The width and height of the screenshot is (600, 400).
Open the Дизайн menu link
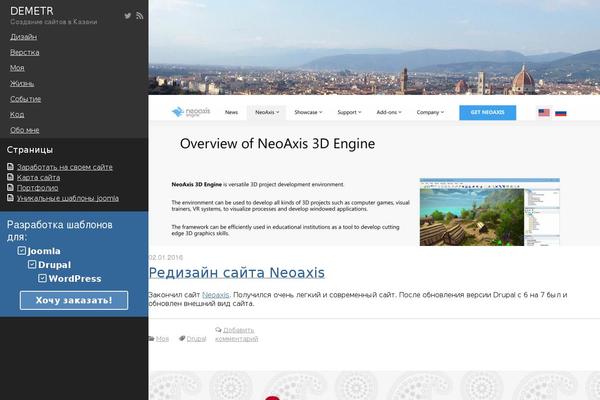(x=23, y=37)
